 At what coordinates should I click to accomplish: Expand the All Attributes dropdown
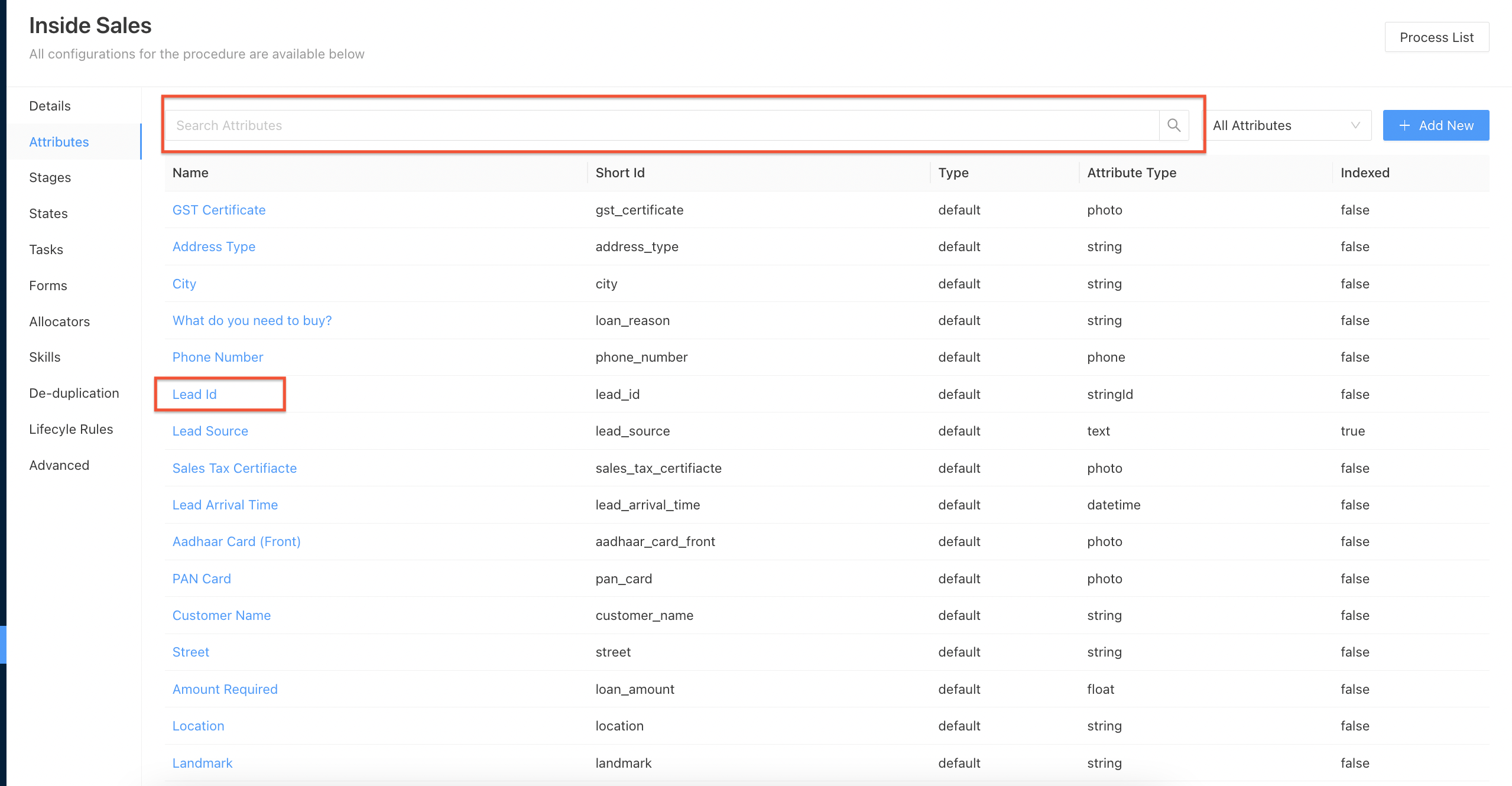pos(1286,125)
